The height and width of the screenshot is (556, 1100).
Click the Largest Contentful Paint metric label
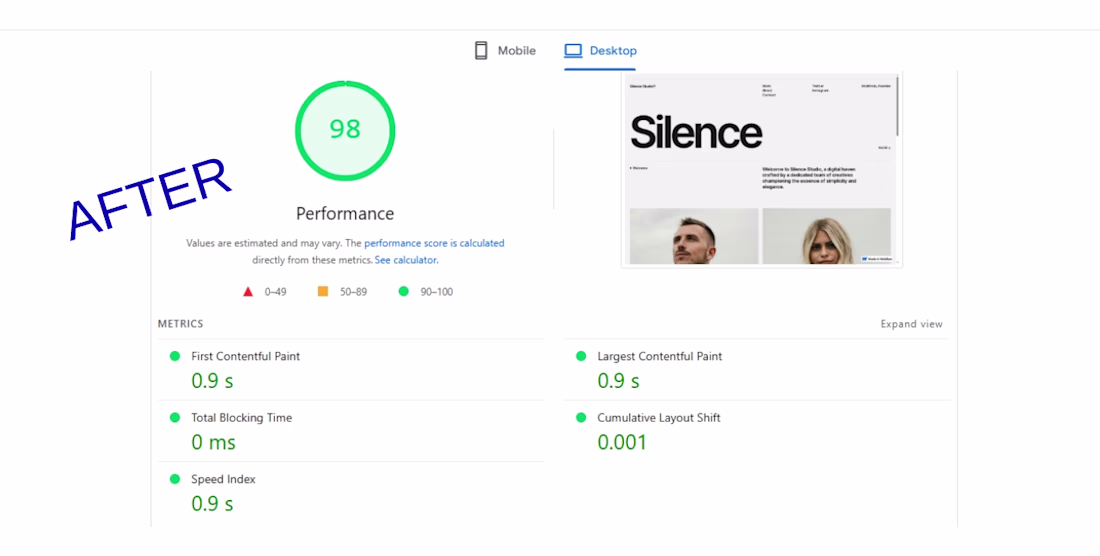[659, 356]
